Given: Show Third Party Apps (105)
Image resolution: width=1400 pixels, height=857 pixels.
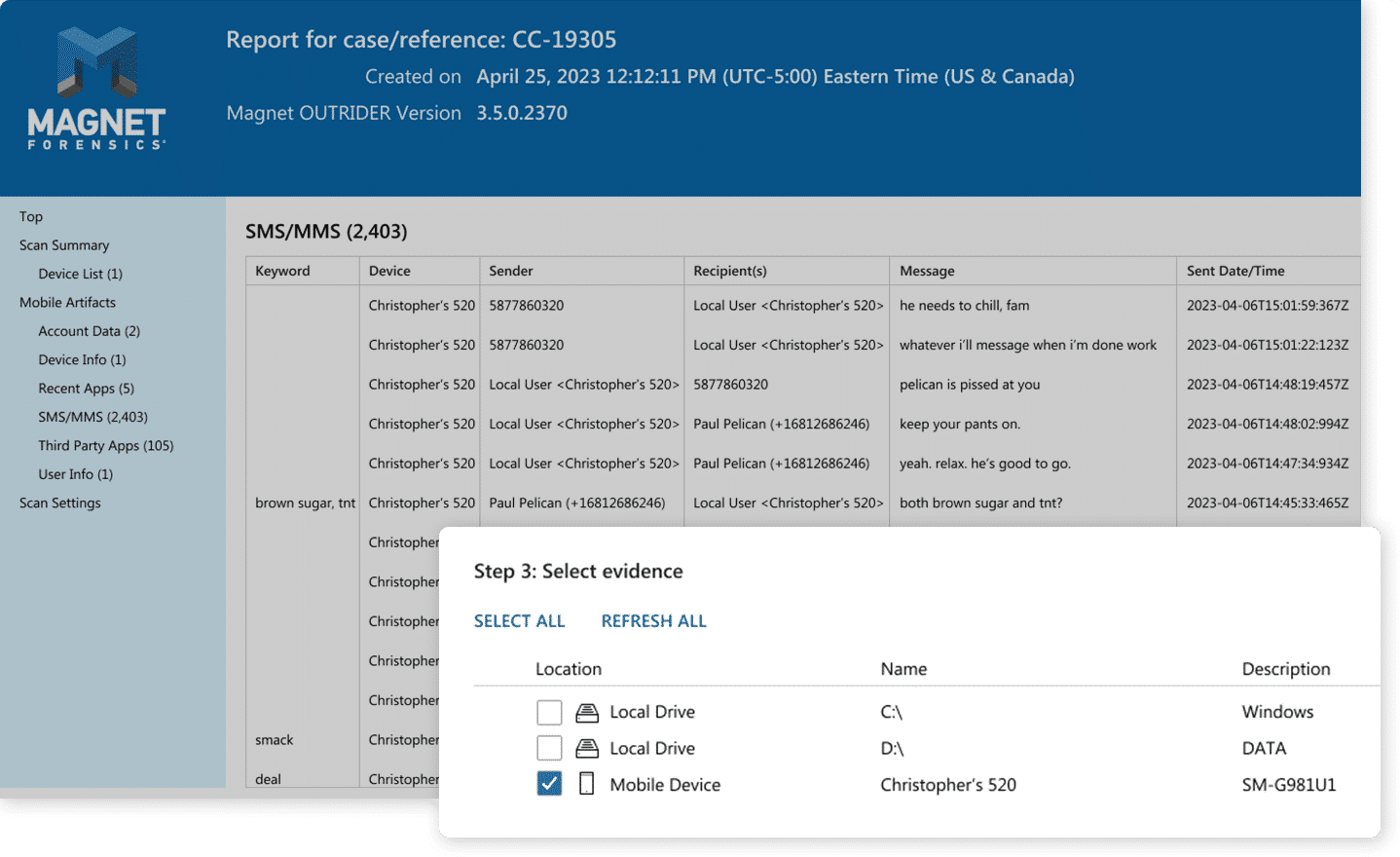Looking at the screenshot, I should click(x=105, y=446).
